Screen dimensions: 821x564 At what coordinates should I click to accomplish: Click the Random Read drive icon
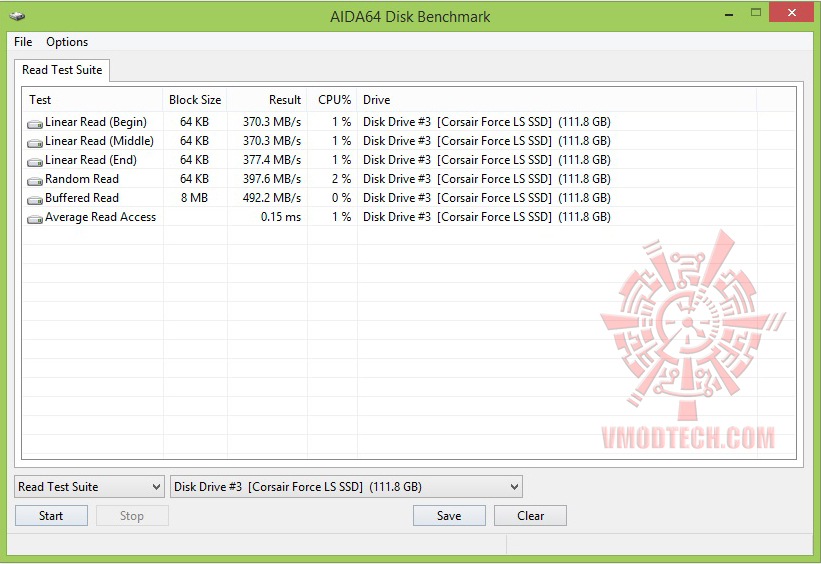[x=35, y=181]
